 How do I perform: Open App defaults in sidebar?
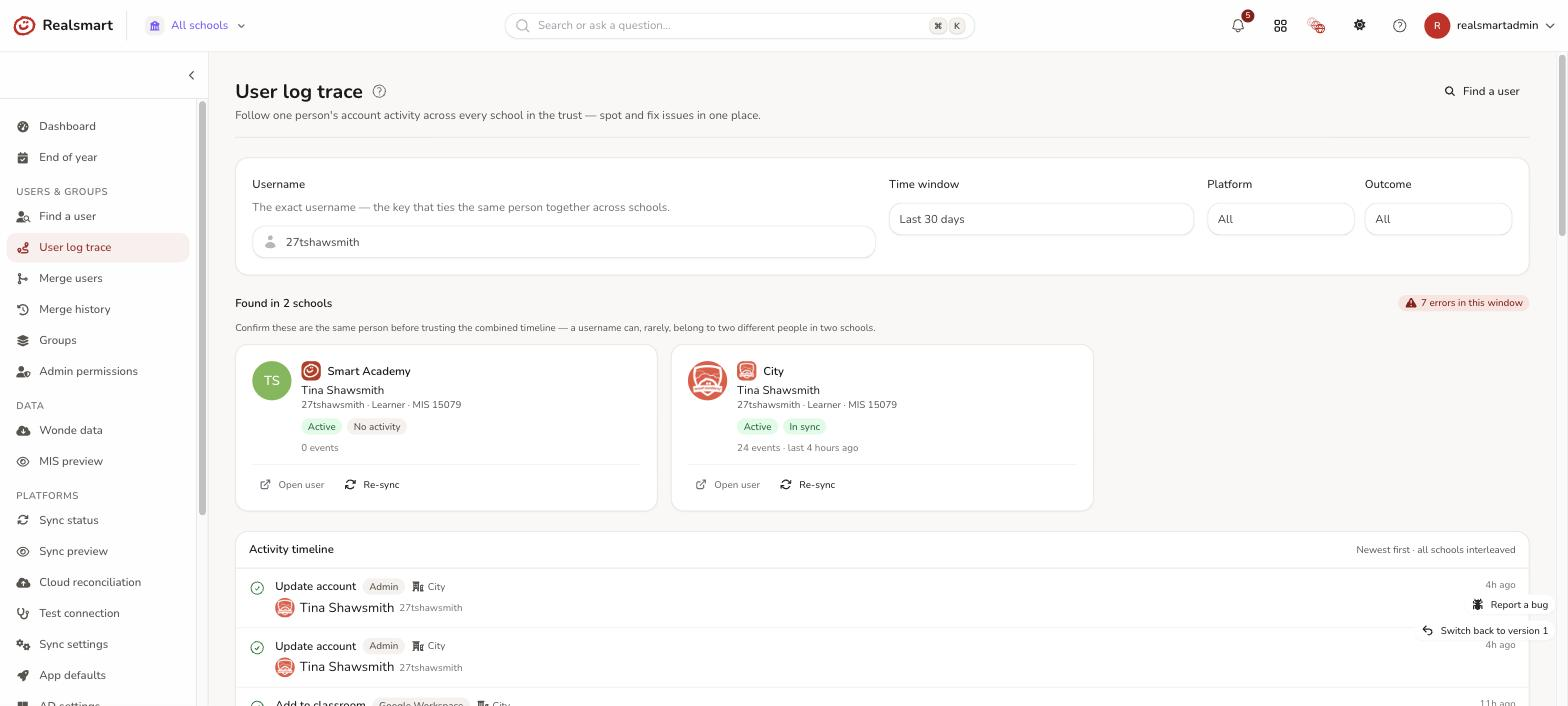(97, 675)
